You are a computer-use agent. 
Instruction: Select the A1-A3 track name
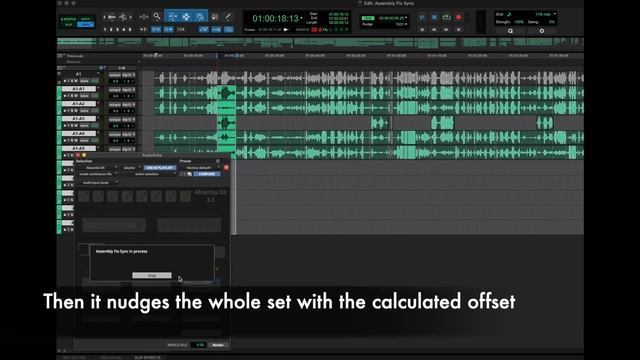tap(78, 118)
